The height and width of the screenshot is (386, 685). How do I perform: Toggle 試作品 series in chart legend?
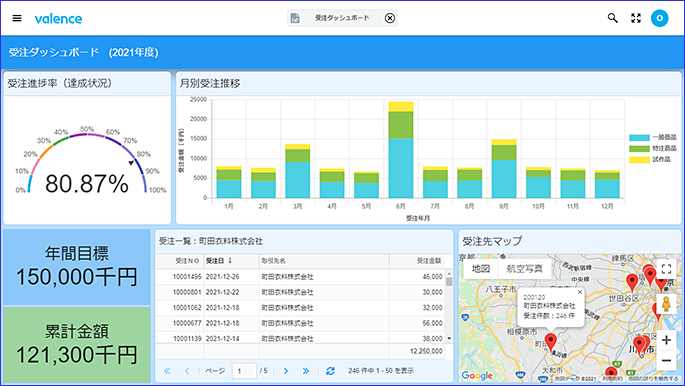coord(650,159)
